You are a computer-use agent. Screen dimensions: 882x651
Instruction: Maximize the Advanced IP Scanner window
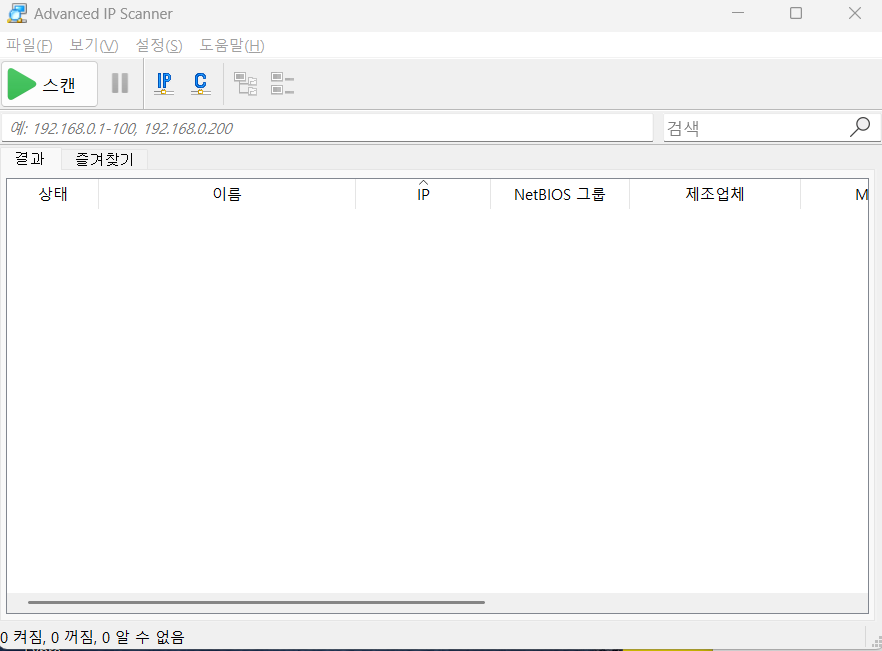(796, 13)
